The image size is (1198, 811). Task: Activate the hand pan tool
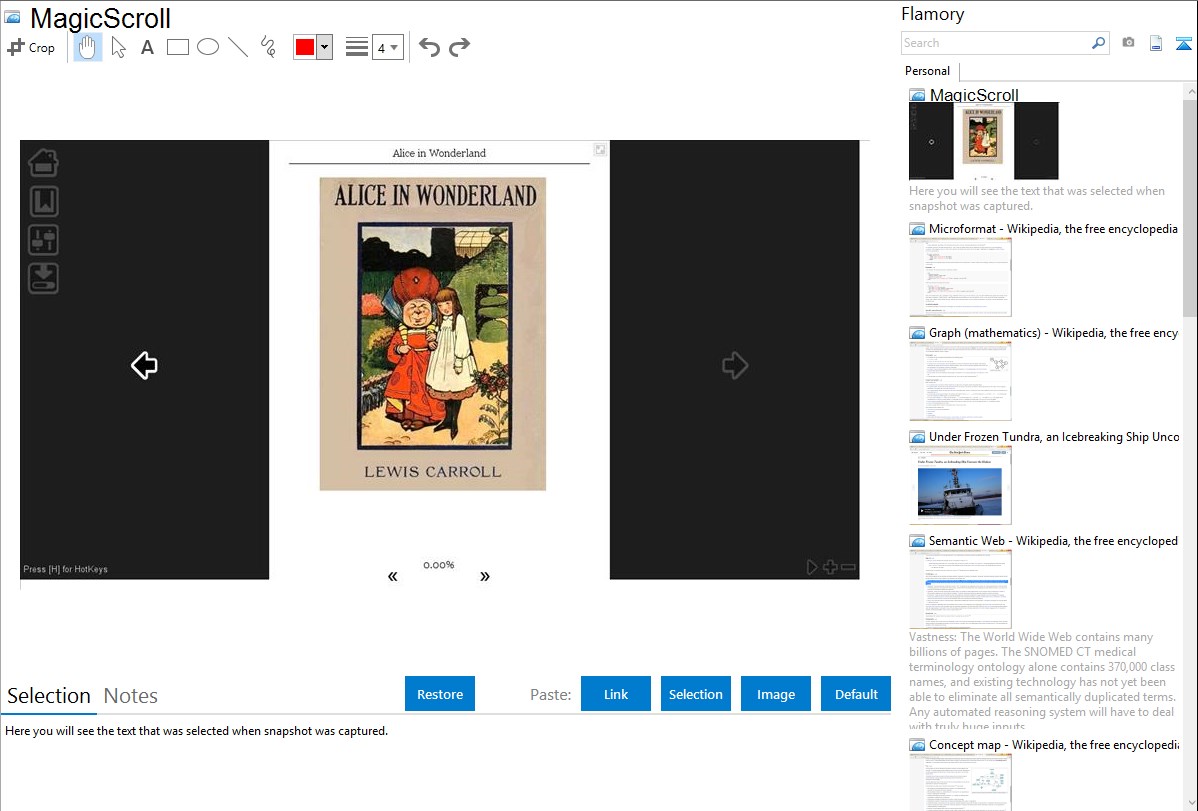[88, 47]
